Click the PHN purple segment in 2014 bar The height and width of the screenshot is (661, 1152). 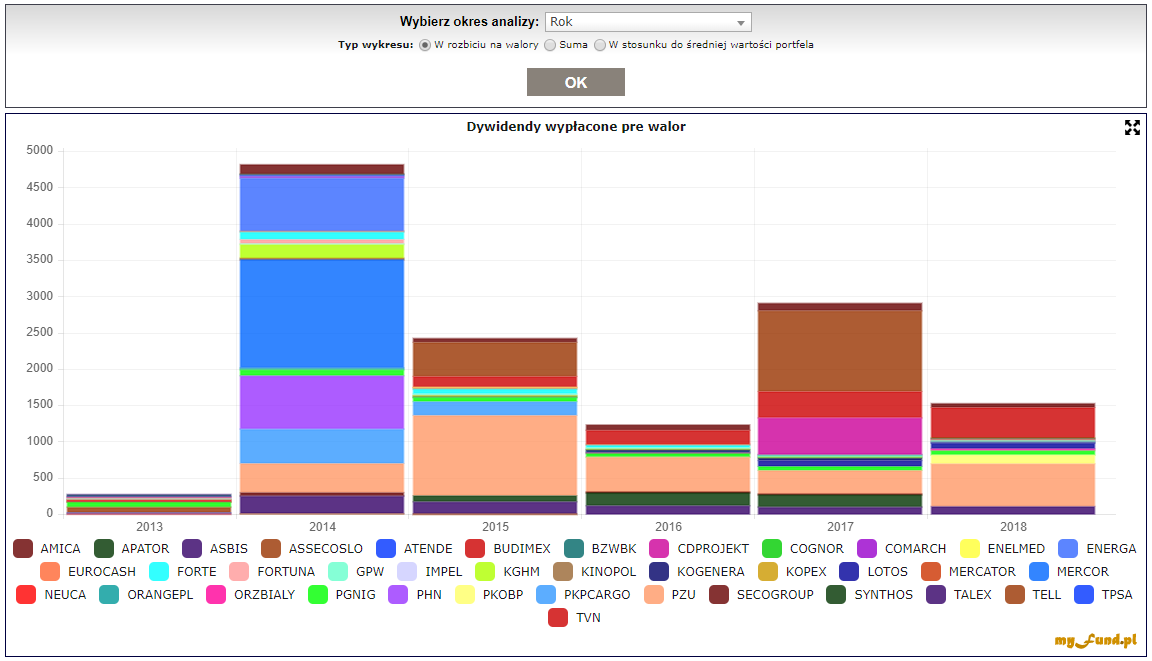322,402
